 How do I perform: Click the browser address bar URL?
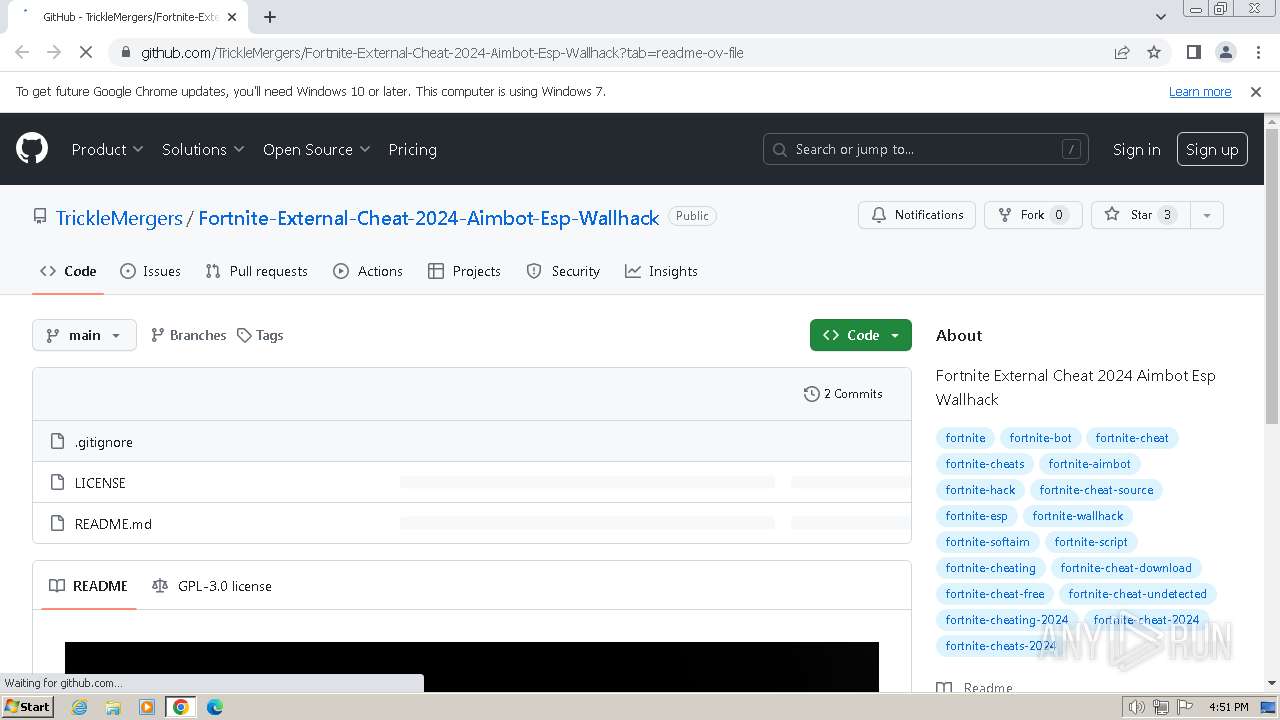pyautogui.click(x=442, y=52)
